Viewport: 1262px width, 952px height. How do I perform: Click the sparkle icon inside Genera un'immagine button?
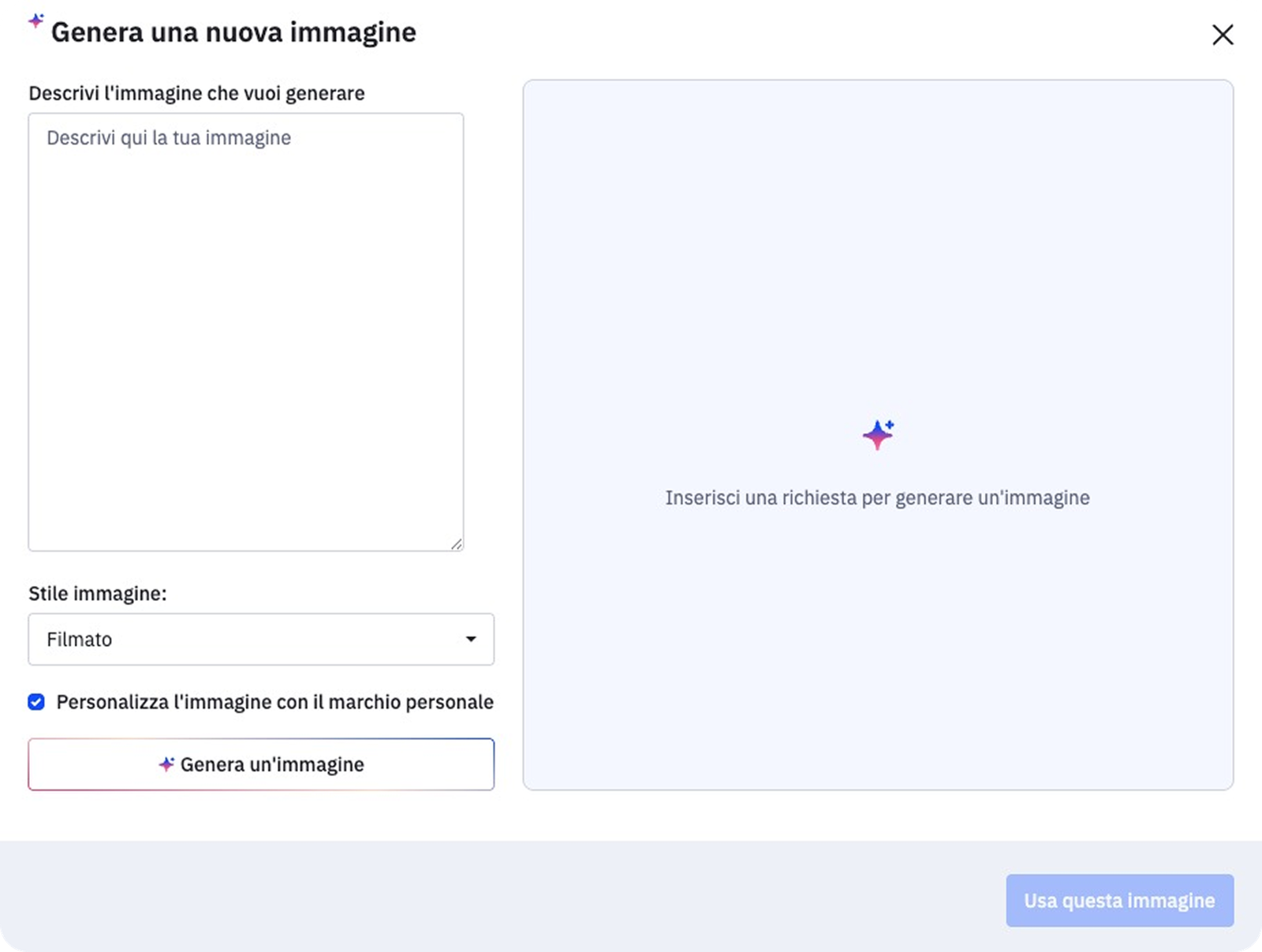pyautogui.click(x=166, y=764)
